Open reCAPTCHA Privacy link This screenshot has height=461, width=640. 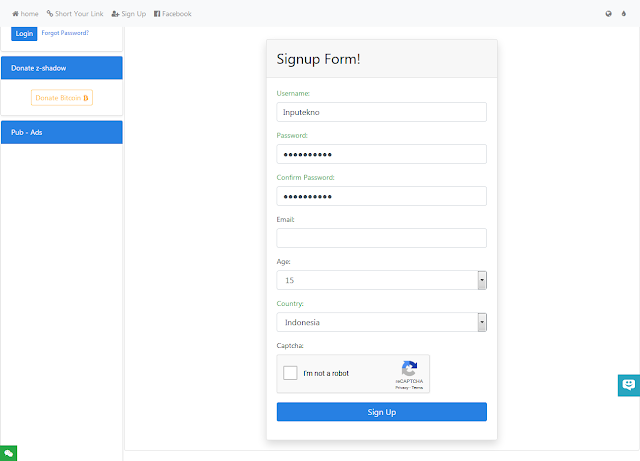[x=402, y=388]
